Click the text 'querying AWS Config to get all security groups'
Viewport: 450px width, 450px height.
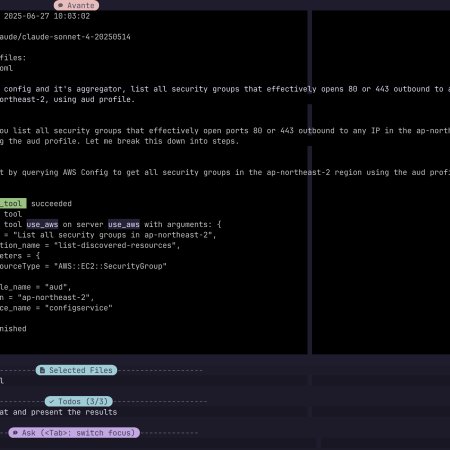126,172
